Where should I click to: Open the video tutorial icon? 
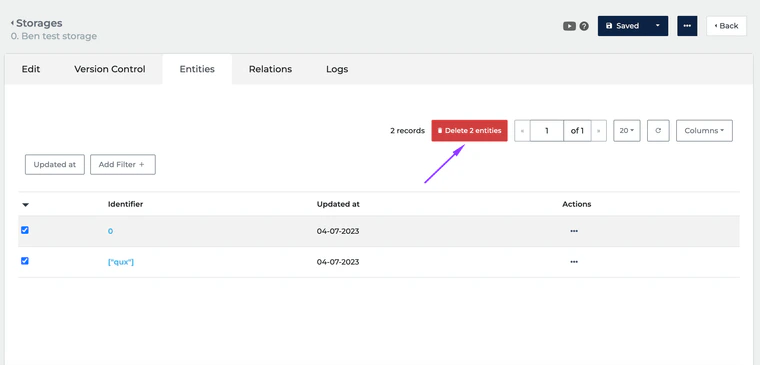click(569, 26)
